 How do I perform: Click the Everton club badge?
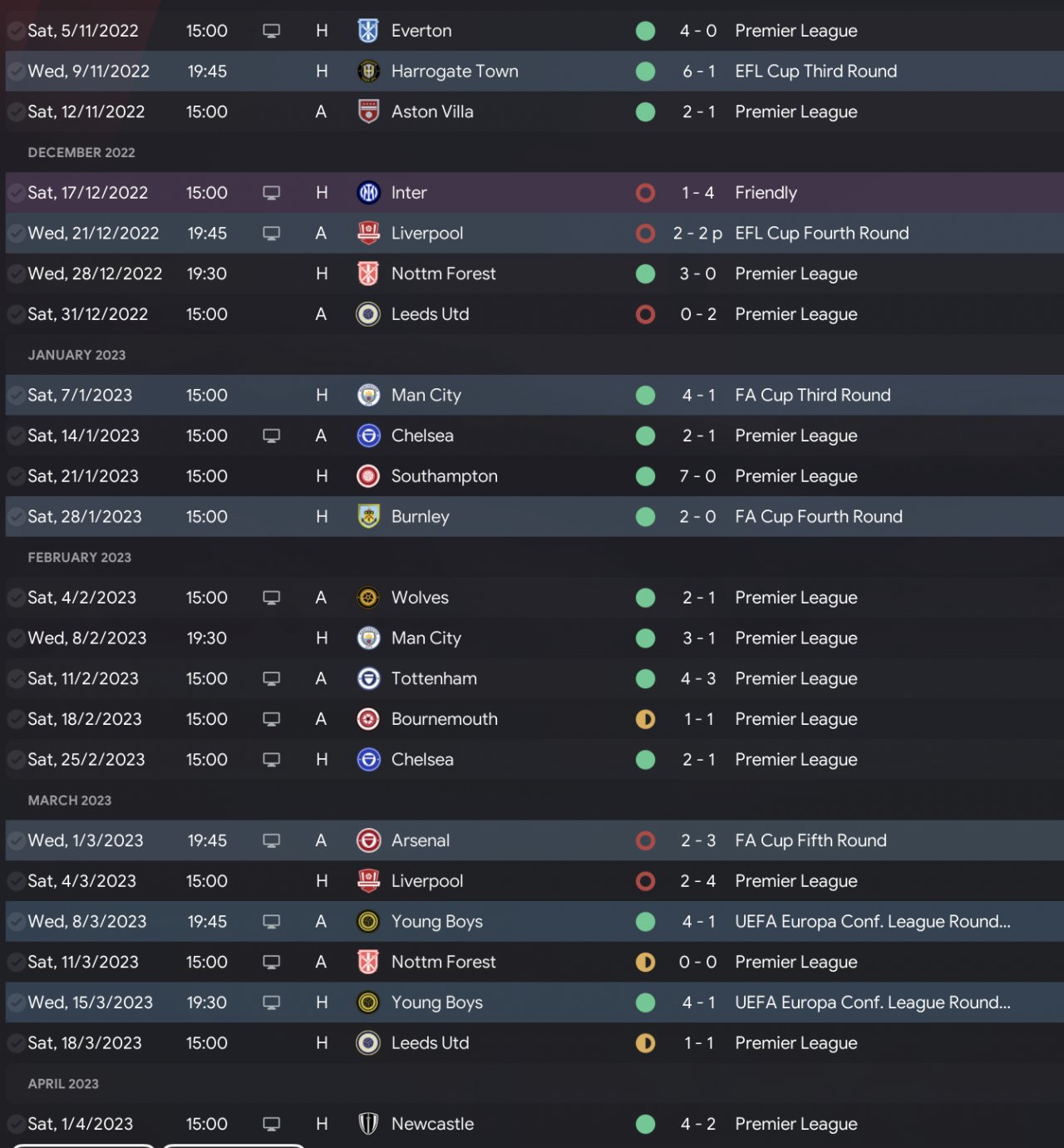pos(368,31)
